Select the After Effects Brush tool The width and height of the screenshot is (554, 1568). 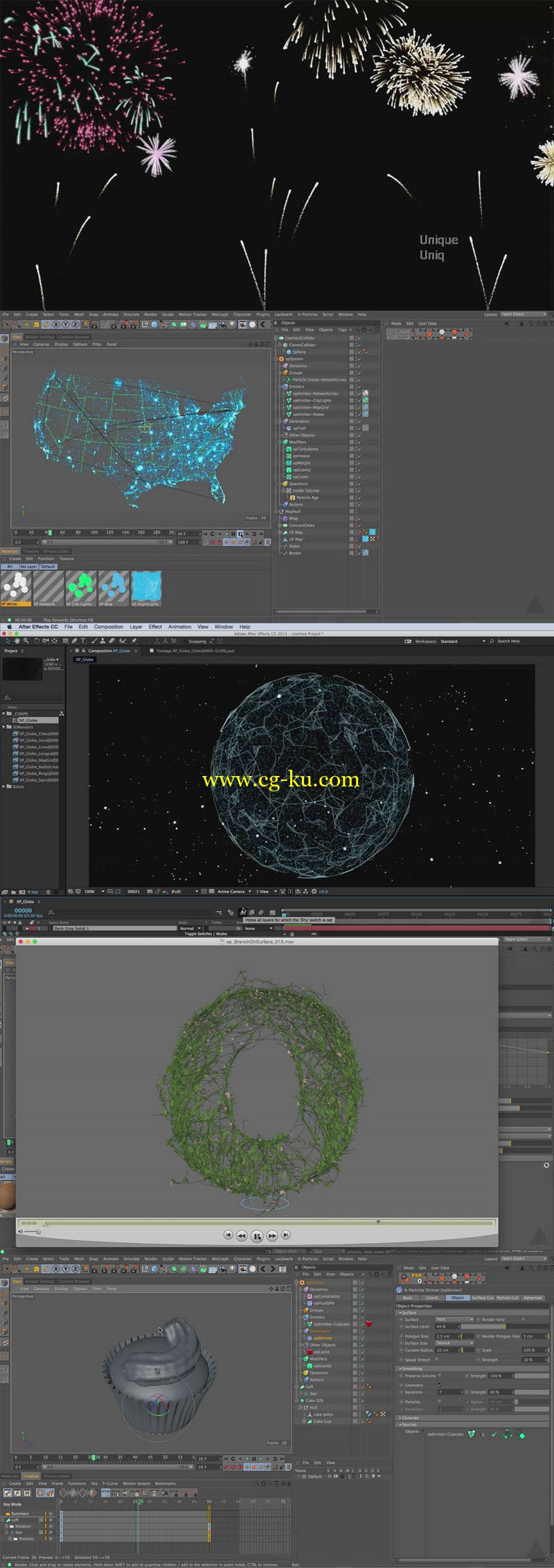click(93, 640)
